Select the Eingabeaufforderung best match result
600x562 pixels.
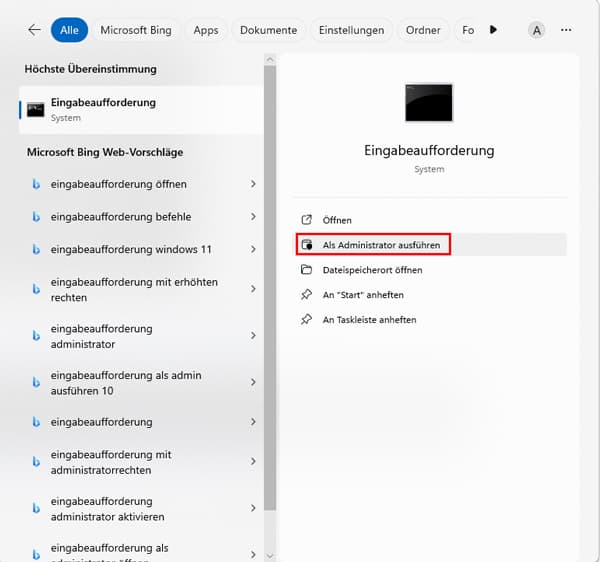point(140,109)
